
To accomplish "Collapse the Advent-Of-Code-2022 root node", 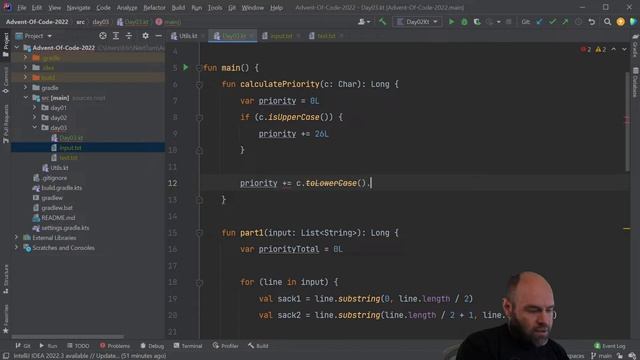I will click(x=17, y=48).
